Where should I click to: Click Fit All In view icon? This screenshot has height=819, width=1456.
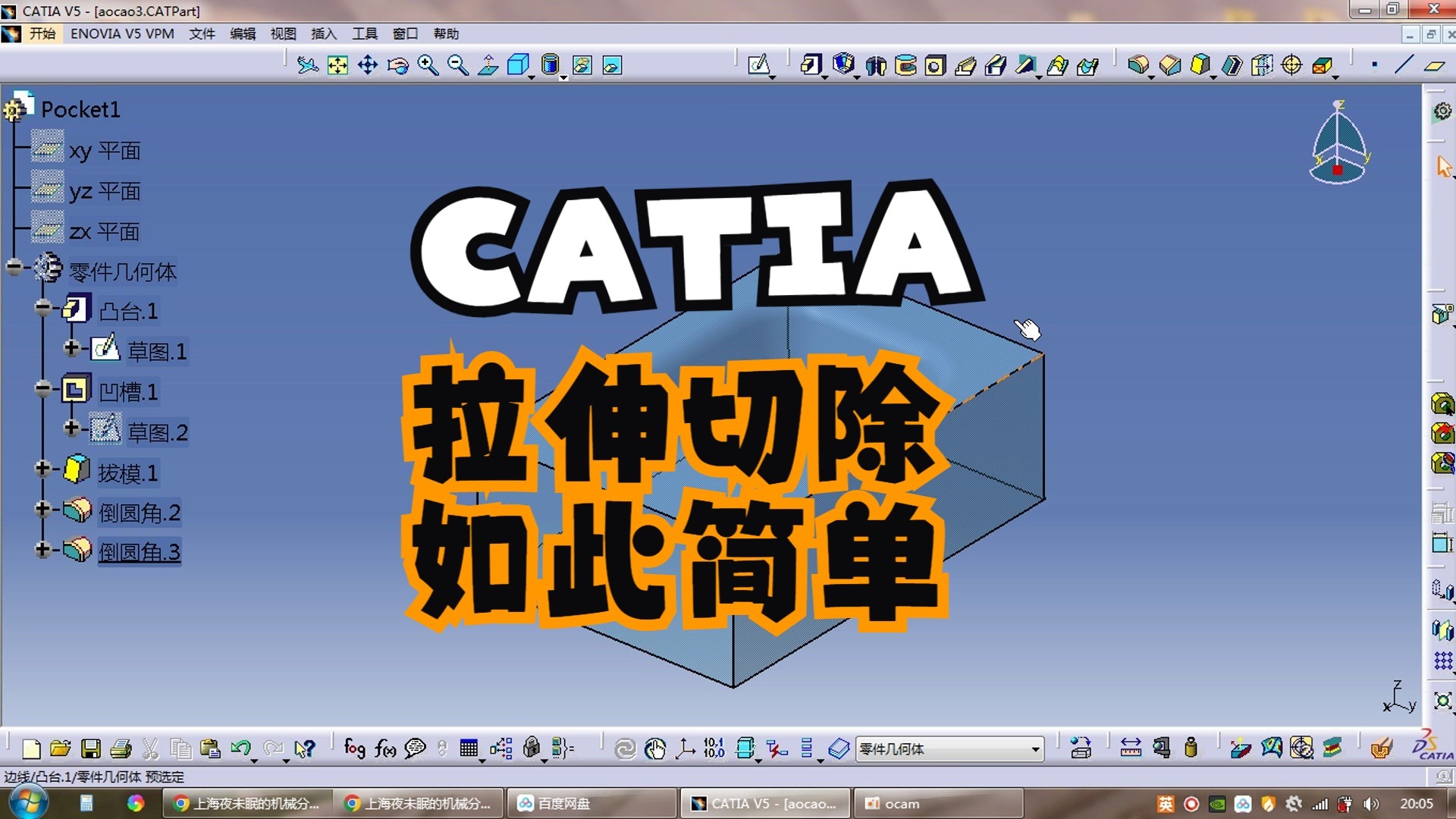pos(337,65)
